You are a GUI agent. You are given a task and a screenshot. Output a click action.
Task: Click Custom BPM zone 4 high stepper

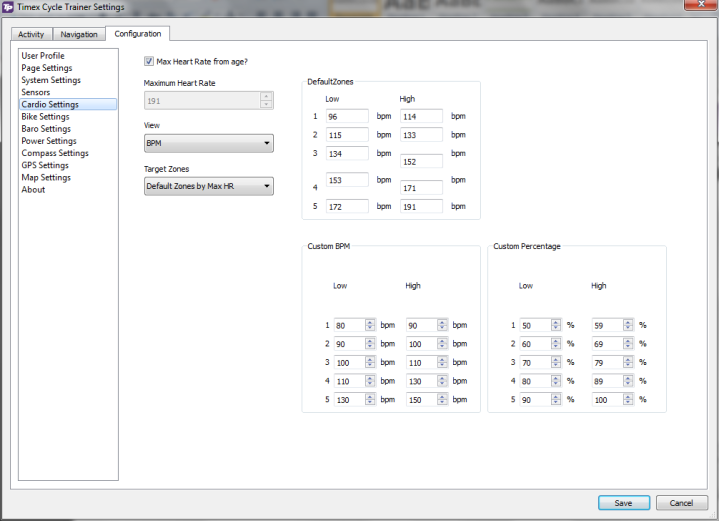point(442,381)
